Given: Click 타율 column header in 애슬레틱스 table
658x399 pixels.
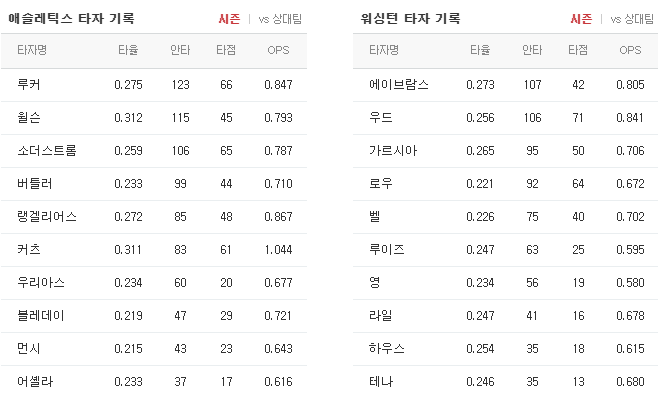Looking at the screenshot, I should pos(128,50).
